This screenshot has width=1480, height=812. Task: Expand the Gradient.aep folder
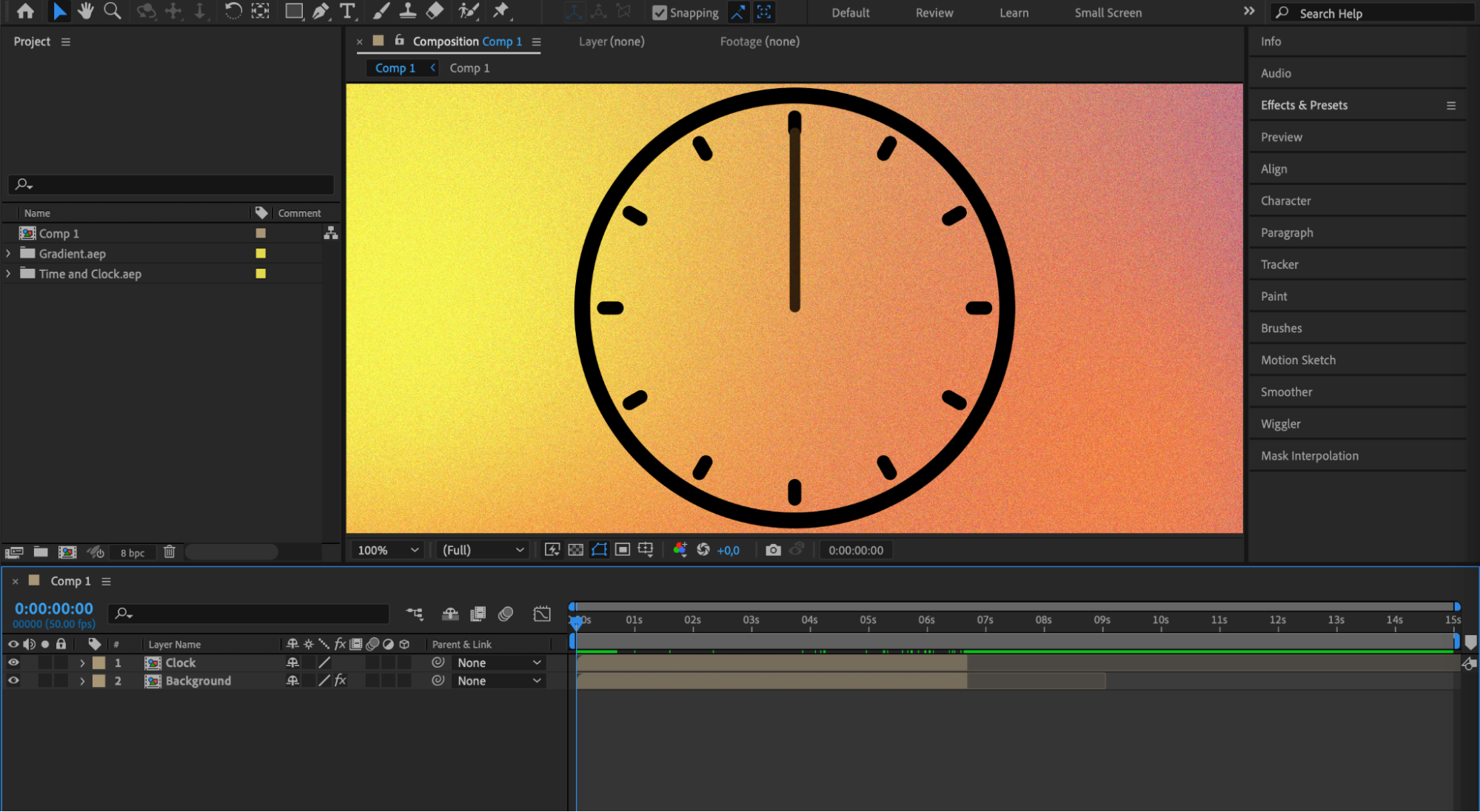[x=8, y=253]
